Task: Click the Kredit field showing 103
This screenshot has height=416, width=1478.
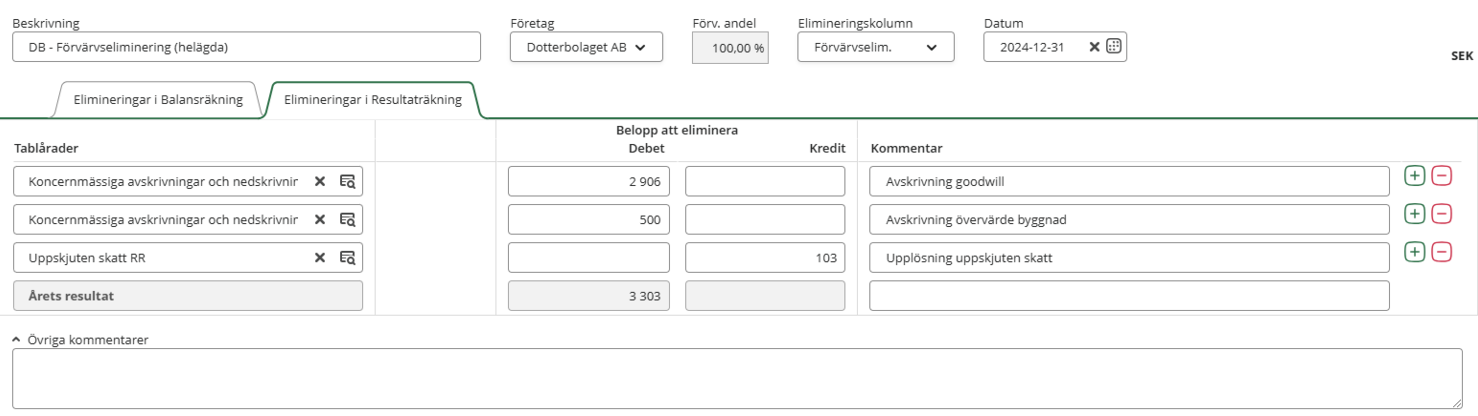Action: [x=764, y=257]
